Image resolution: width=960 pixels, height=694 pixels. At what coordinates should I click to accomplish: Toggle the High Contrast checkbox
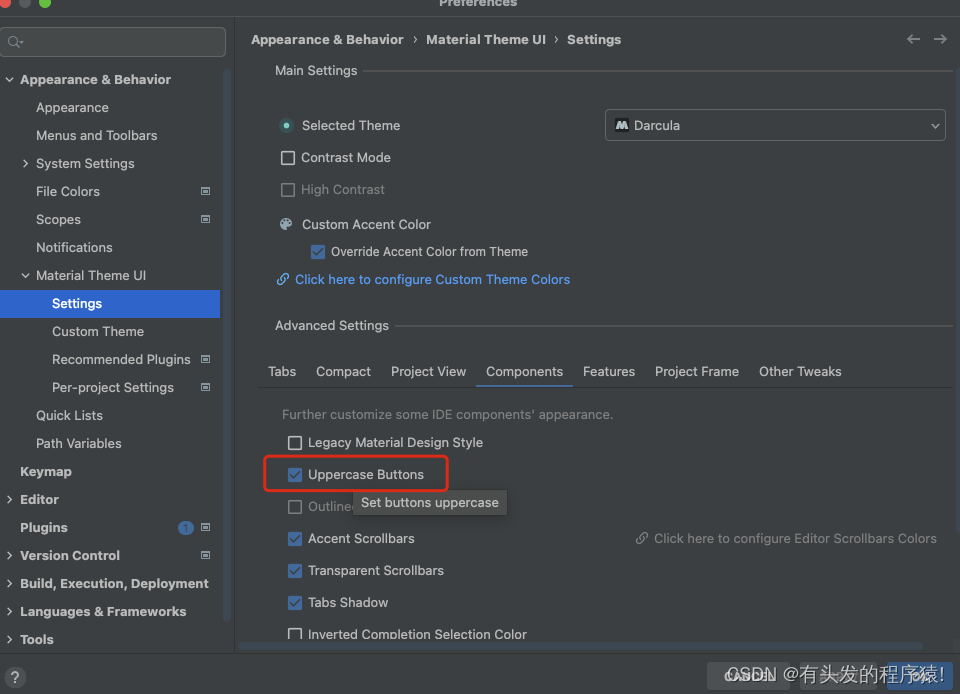pos(288,190)
